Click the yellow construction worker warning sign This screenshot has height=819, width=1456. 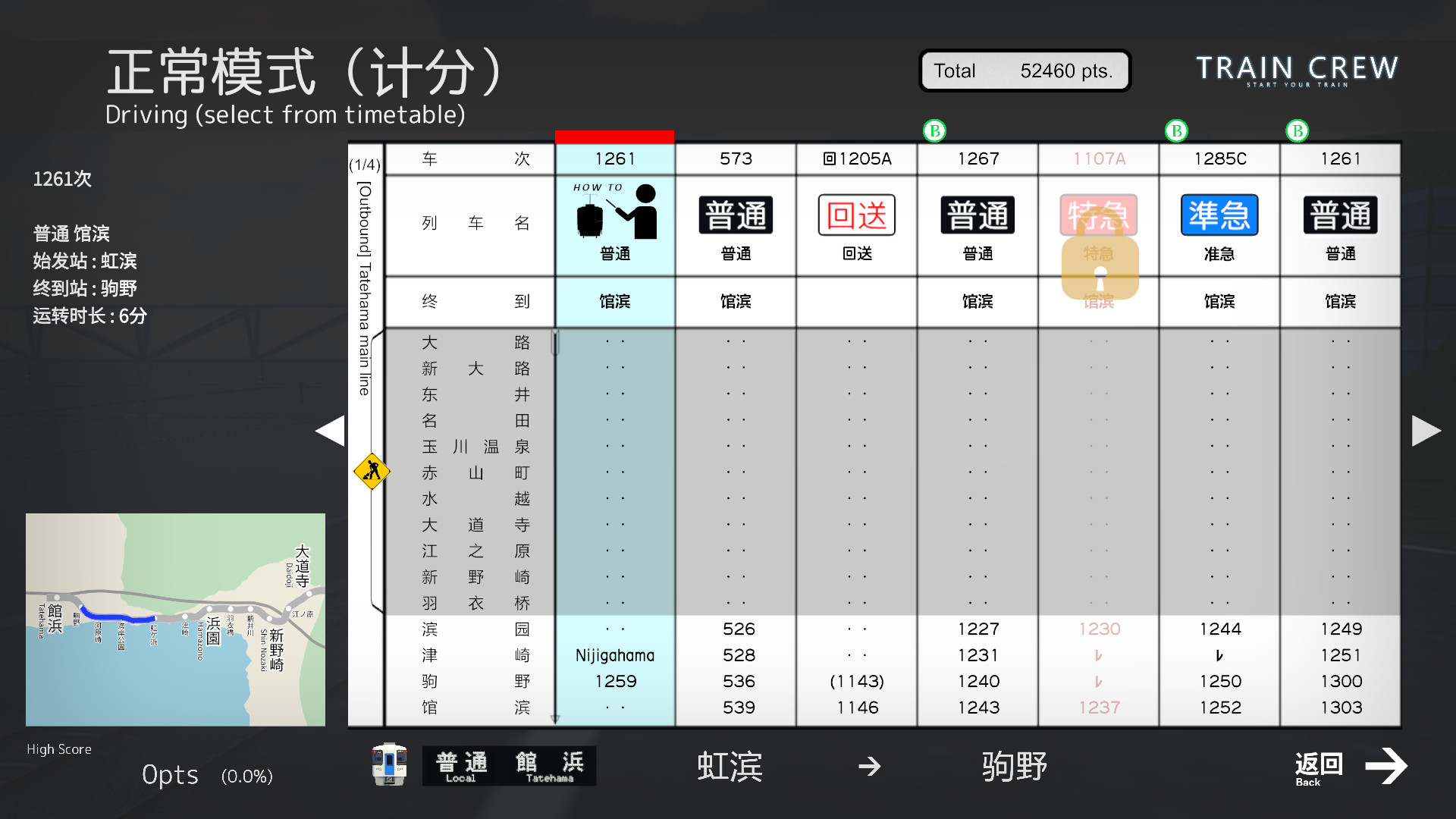pos(372,471)
